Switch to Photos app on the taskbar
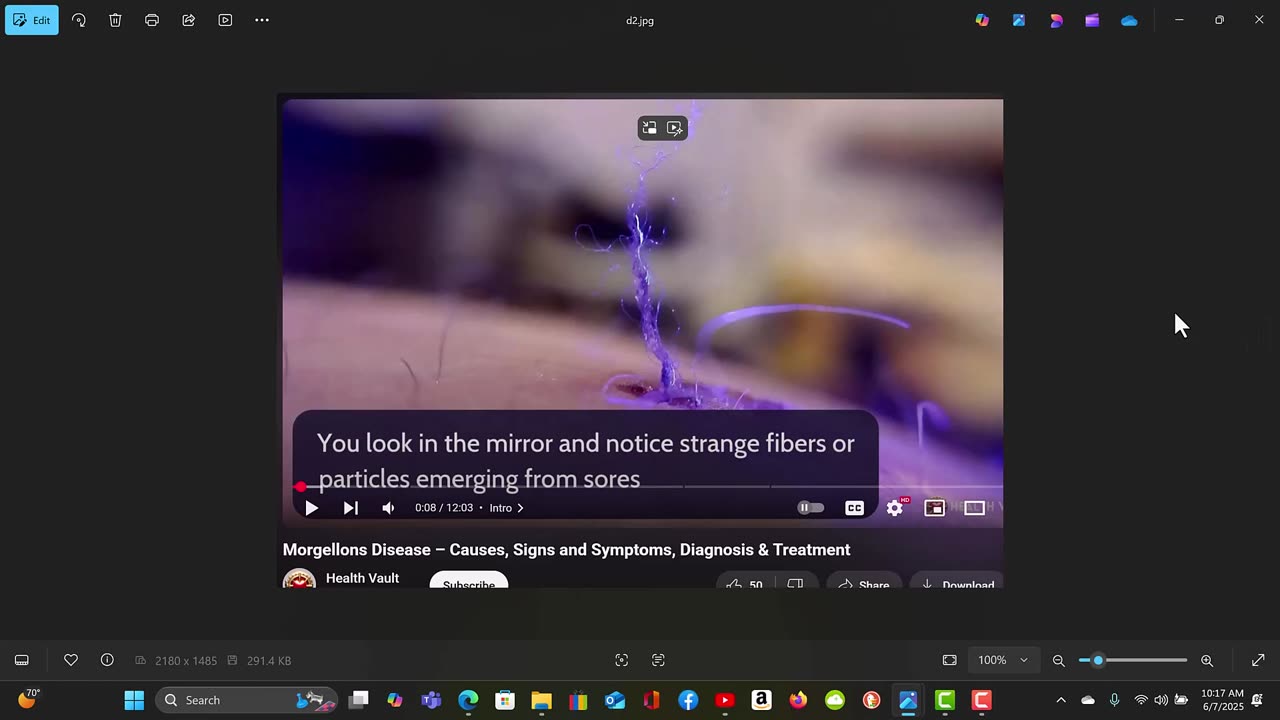The width and height of the screenshot is (1280, 720). click(x=908, y=700)
